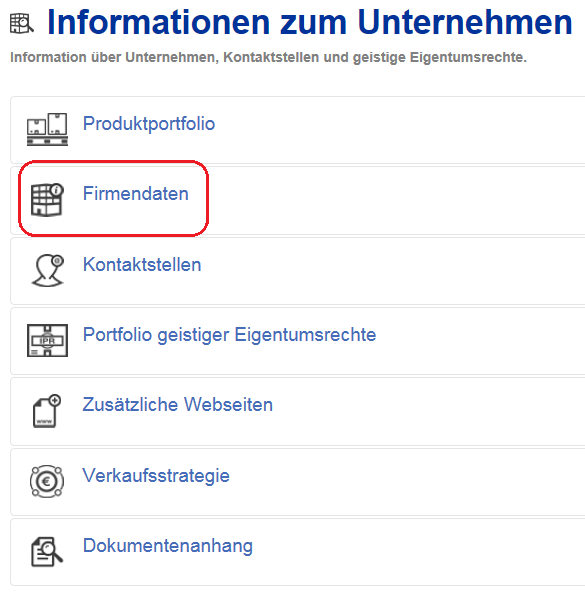Click the Verkaufsstrategie euro coin icon
585x594 pixels.
(x=47, y=481)
